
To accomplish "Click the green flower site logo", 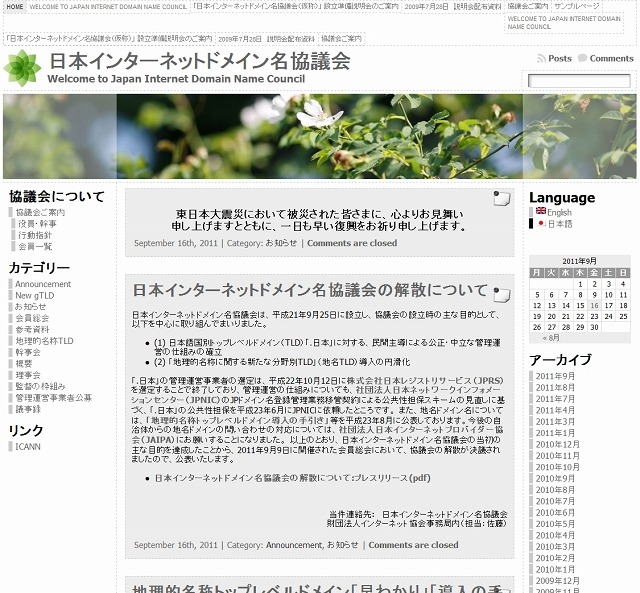I will coord(22,68).
